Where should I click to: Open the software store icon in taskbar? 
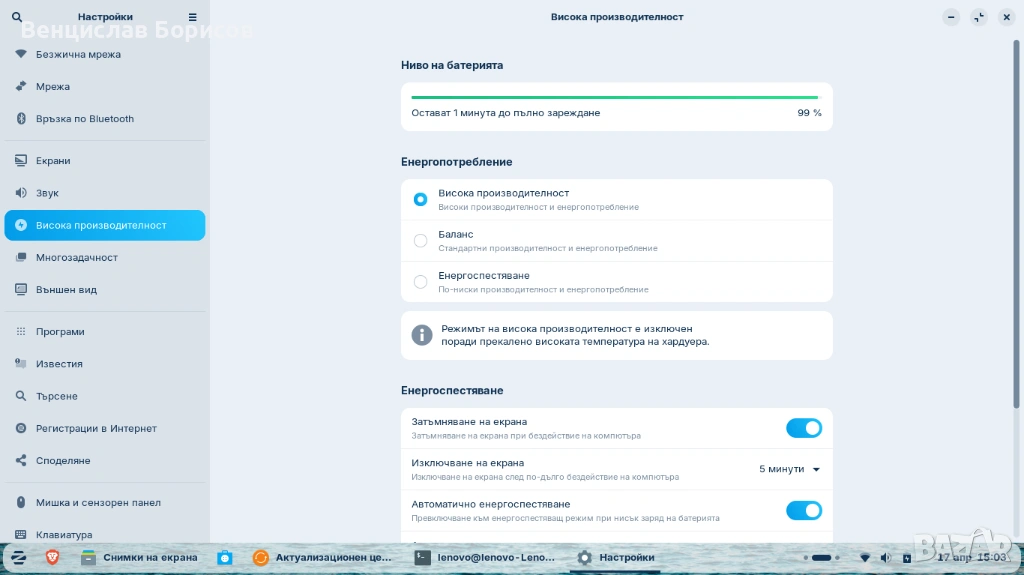225,557
